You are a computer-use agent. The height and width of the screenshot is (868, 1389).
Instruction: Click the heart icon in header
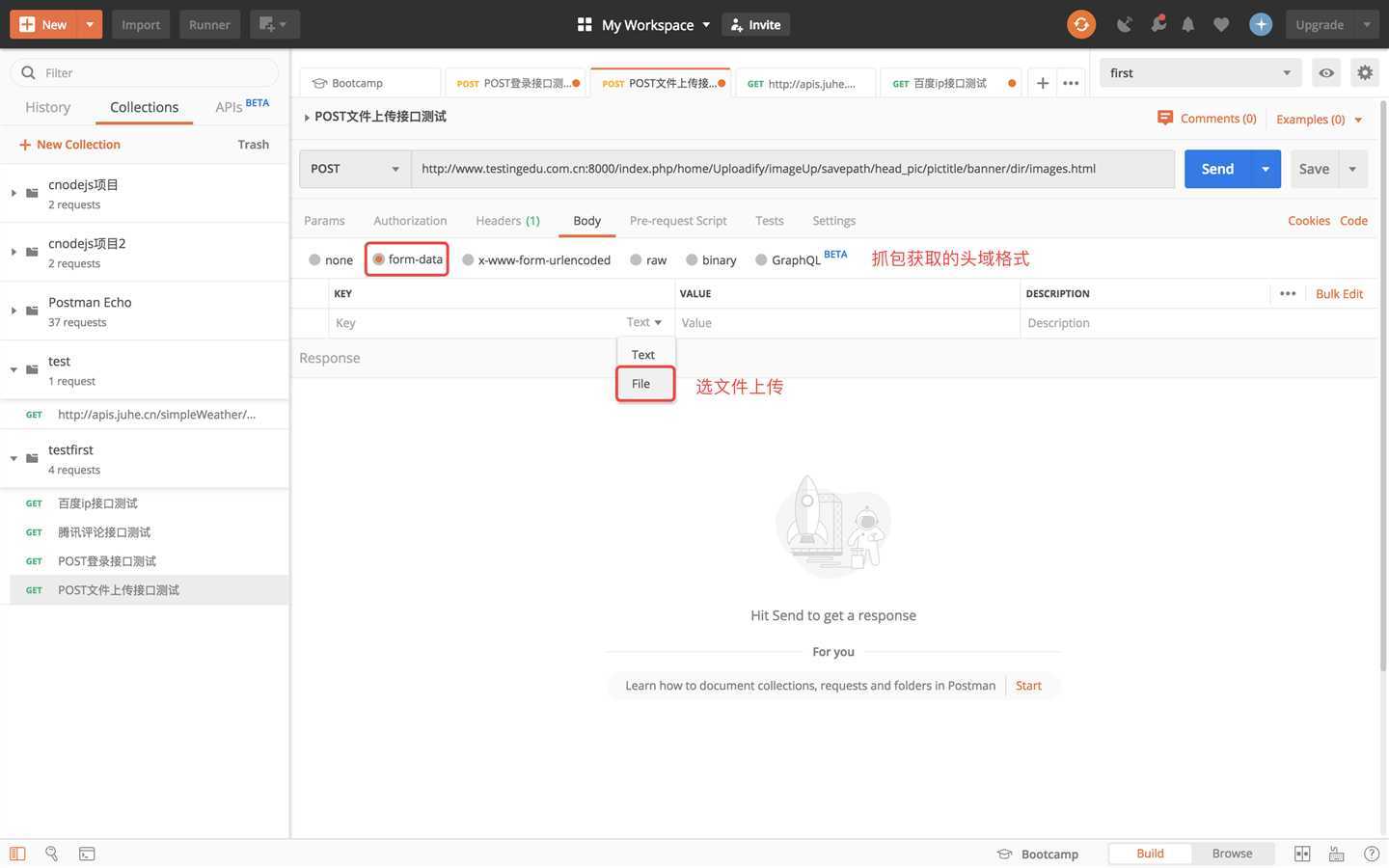[1221, 24]
